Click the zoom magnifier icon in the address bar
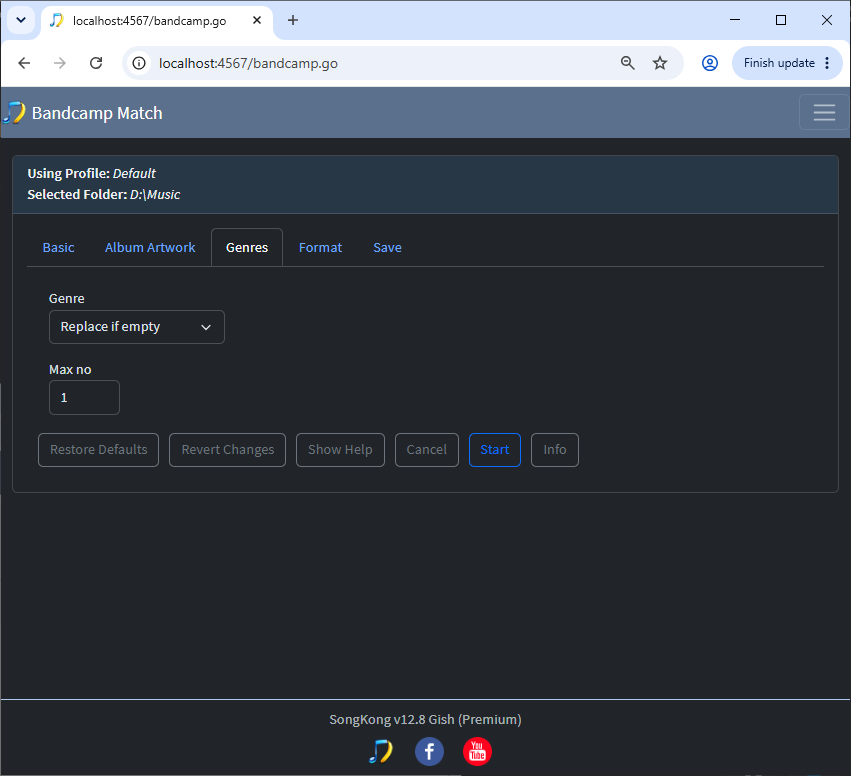Screen dimensions: 851x776 coord(627,63)
